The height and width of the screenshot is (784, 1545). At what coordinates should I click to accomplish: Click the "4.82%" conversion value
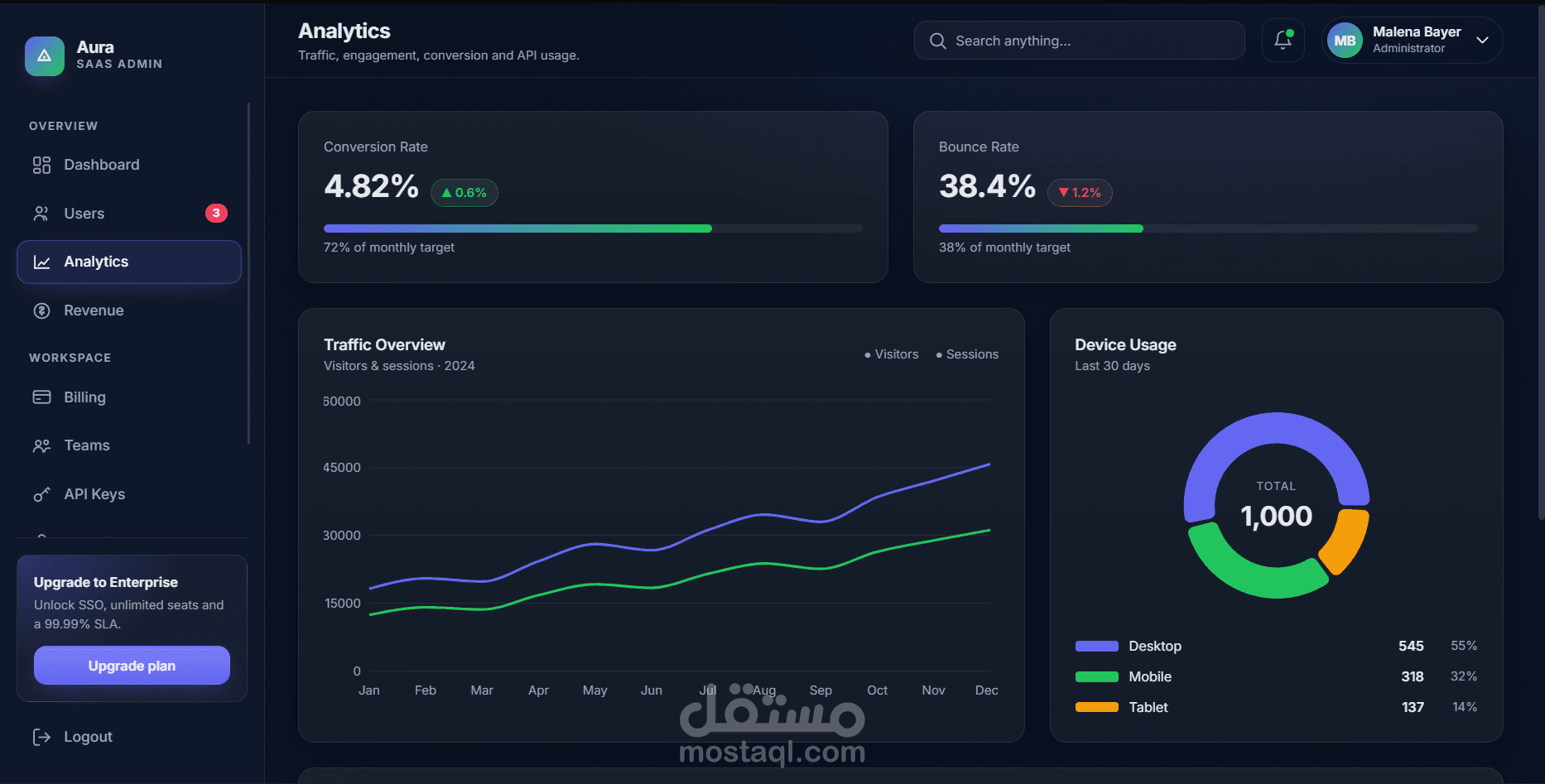pyautogui.click(x=371, y=186)
